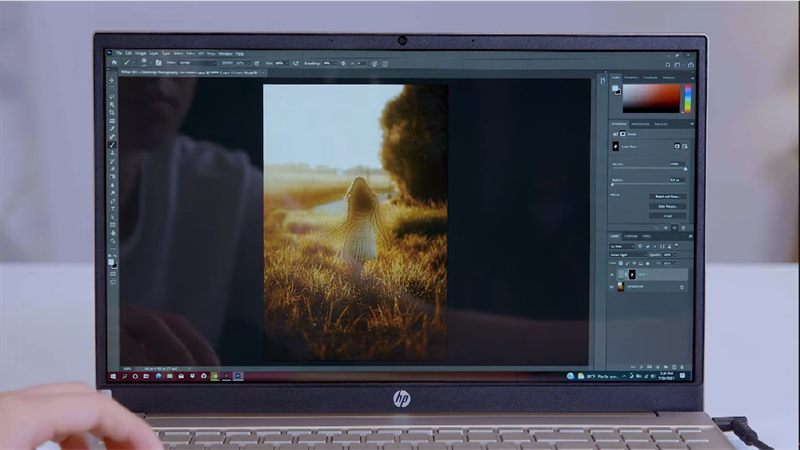Select the Object Selection tool
This screenshot has height=450, width=800.
pyautogui.click(x=112, y=105)
